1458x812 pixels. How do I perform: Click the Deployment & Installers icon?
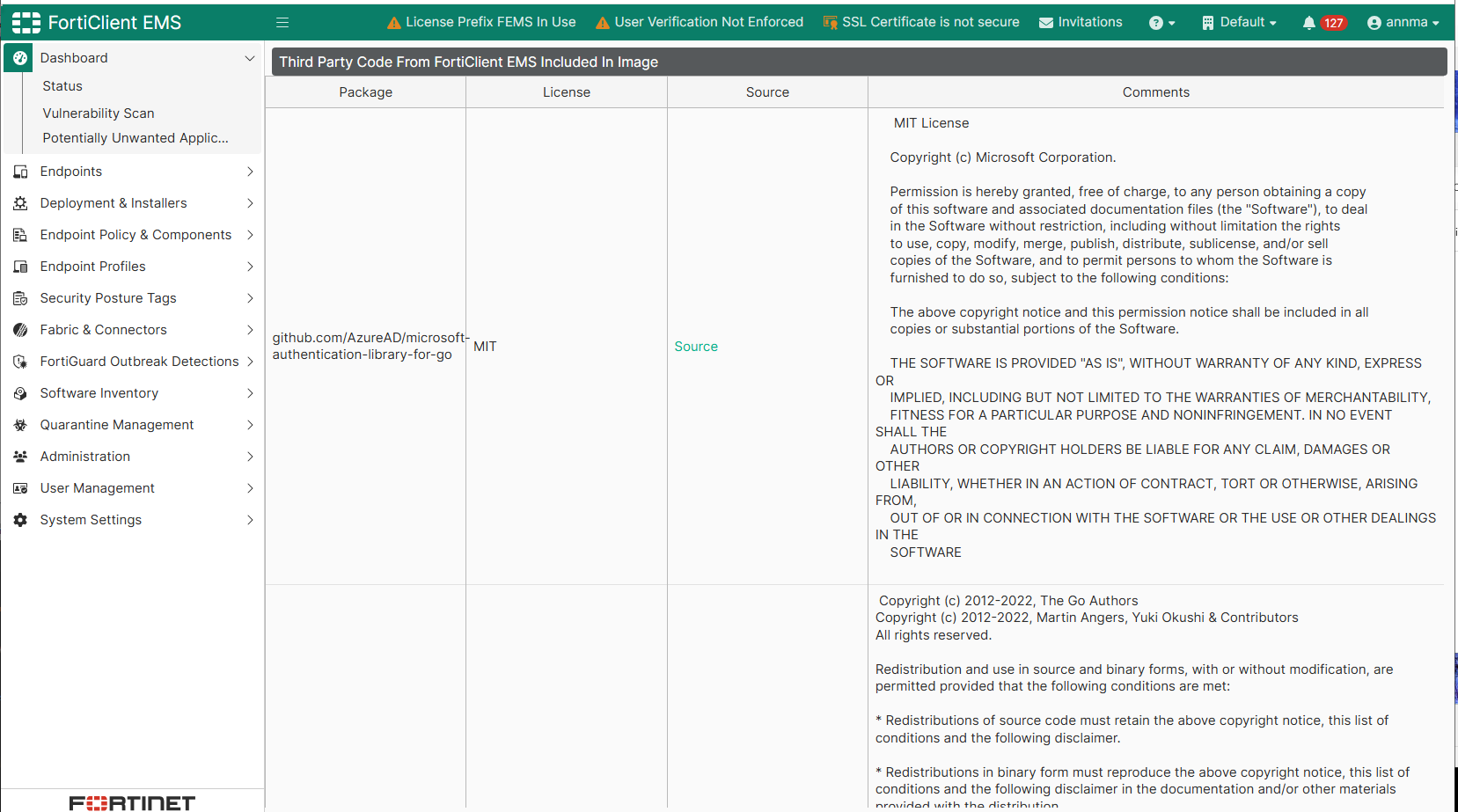tap(20, 203)
